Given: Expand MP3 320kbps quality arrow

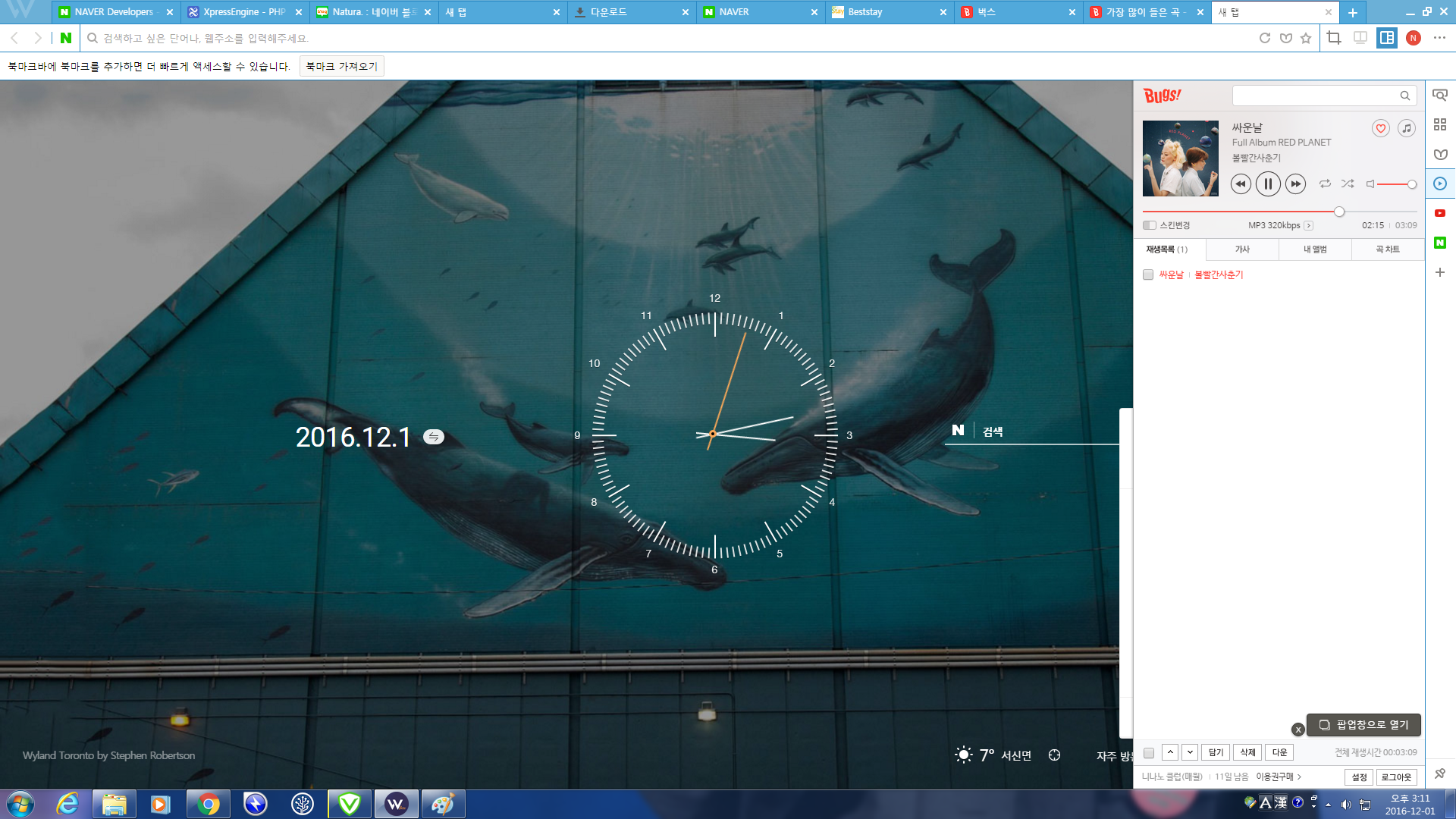Looking at the screenshot, I should click(1309, 225).
